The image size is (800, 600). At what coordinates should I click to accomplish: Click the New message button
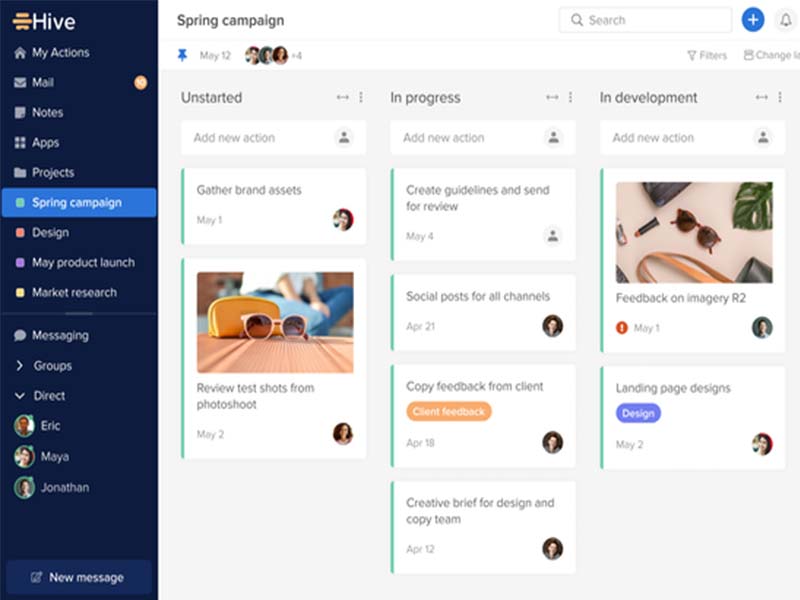tap(78, 577)
